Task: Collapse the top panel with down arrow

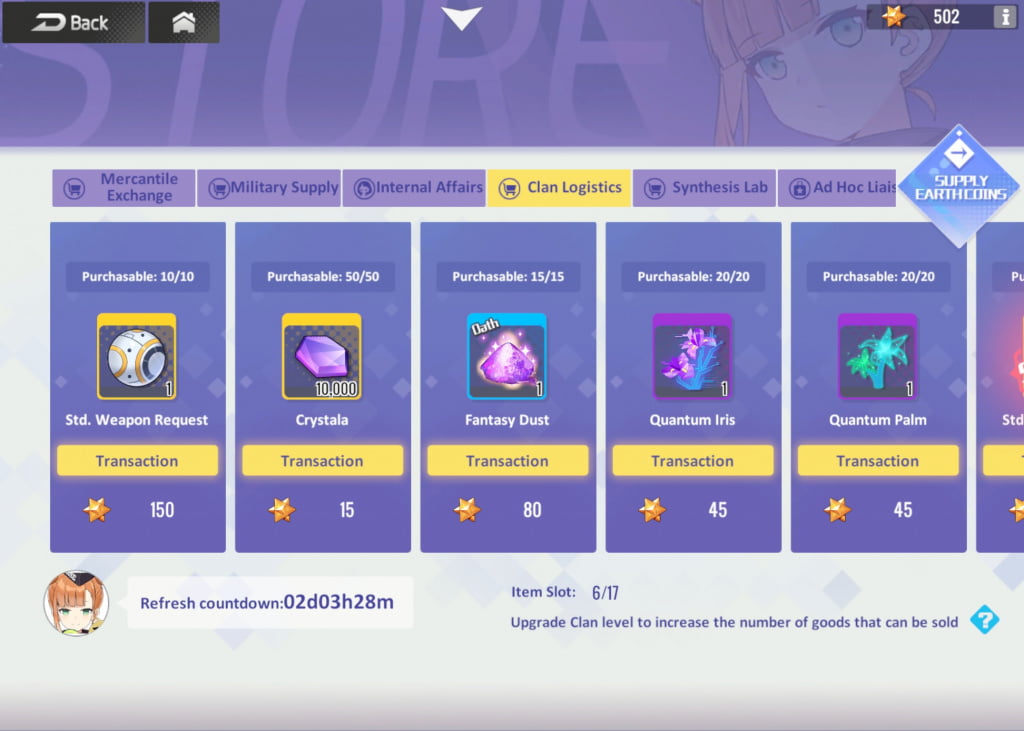Action: pyautogui.click(x=462, y=18)
